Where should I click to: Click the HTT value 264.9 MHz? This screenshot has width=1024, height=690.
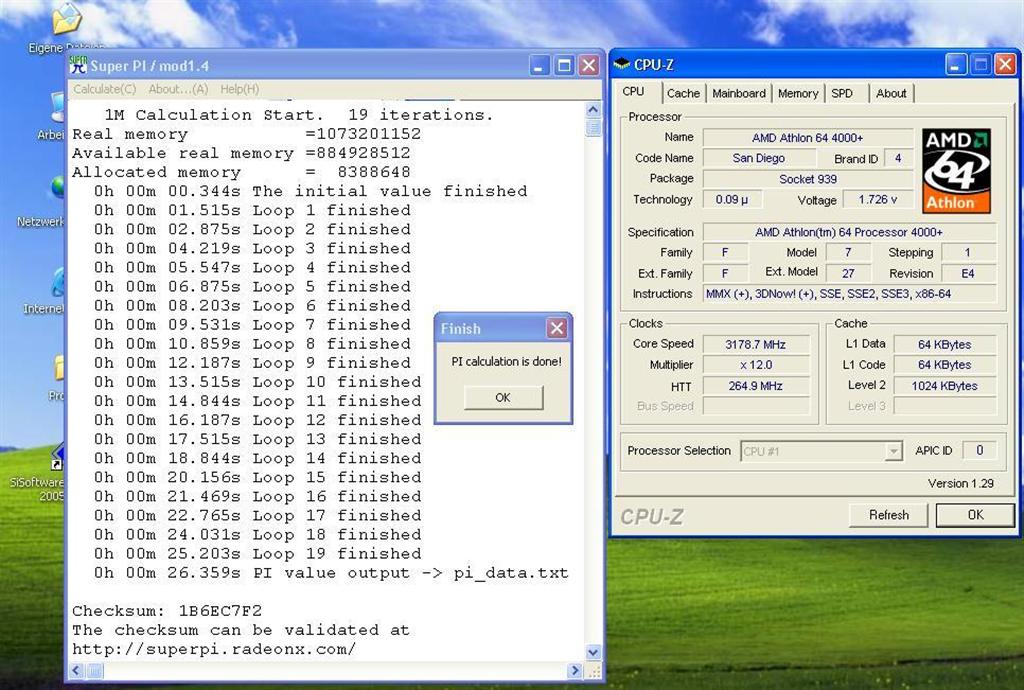click(x=756, y=386)
